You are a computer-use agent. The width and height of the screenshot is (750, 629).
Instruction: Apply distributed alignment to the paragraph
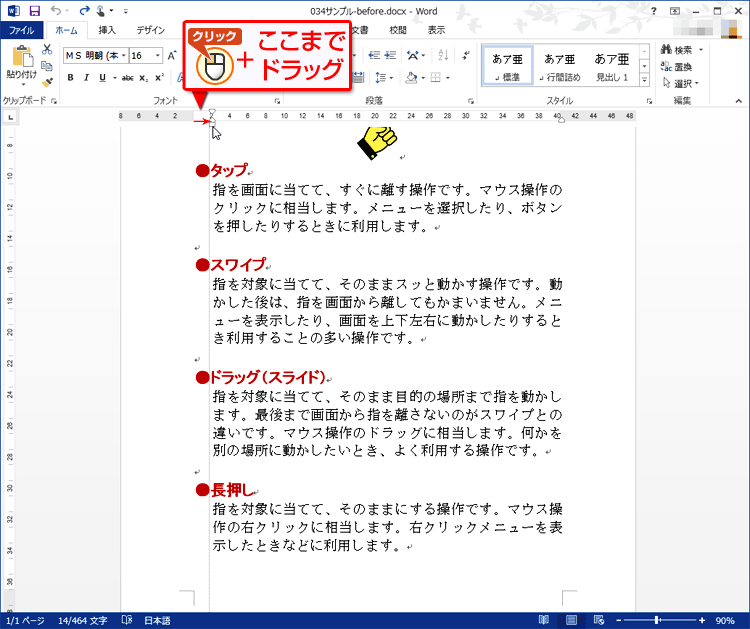click(x=359, y=77)
